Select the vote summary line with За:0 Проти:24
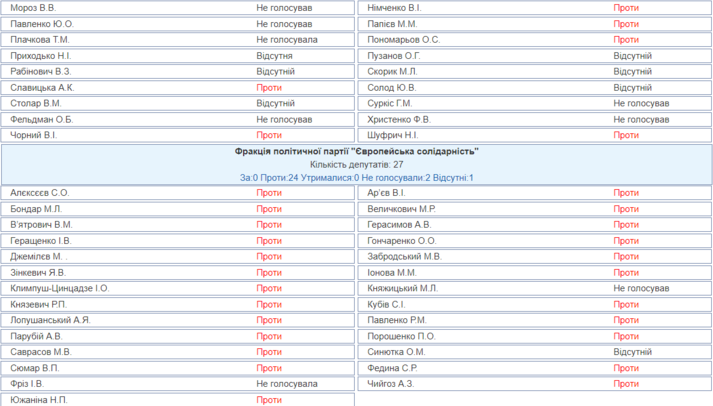This screenshot has height=406, width=713. point(356,177)
